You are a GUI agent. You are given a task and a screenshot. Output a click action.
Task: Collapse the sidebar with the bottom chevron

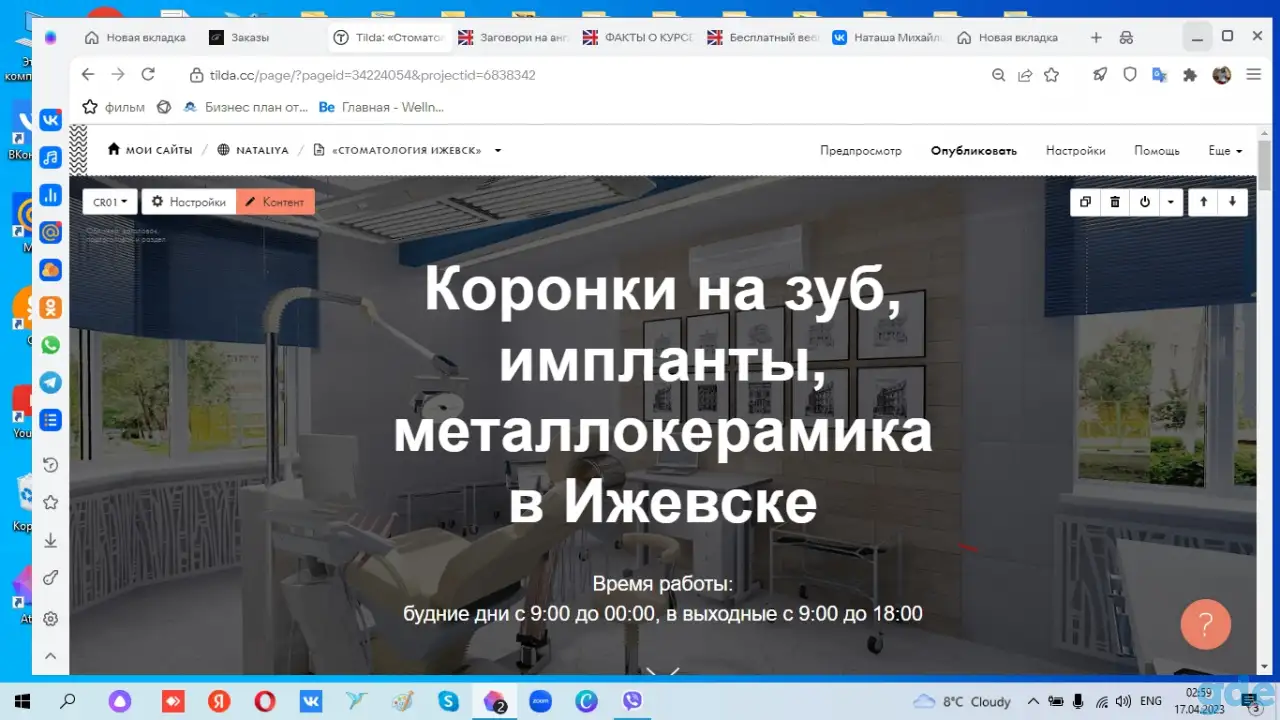pos(50,656)
